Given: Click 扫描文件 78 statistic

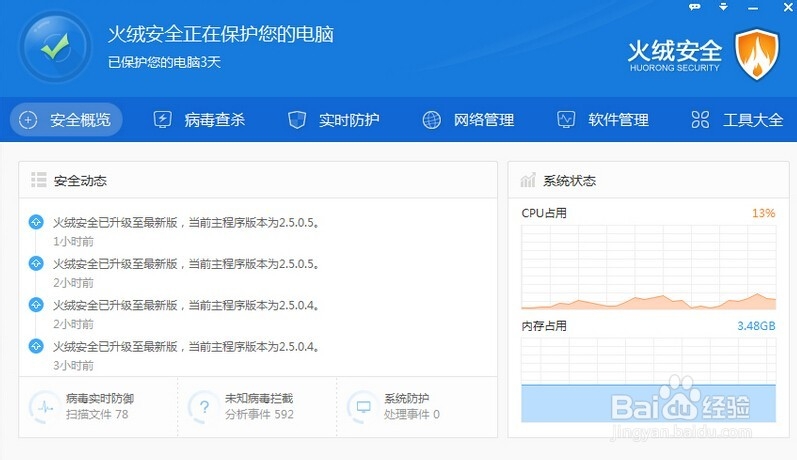Looking at the screenshot, I should click(97, 414).
